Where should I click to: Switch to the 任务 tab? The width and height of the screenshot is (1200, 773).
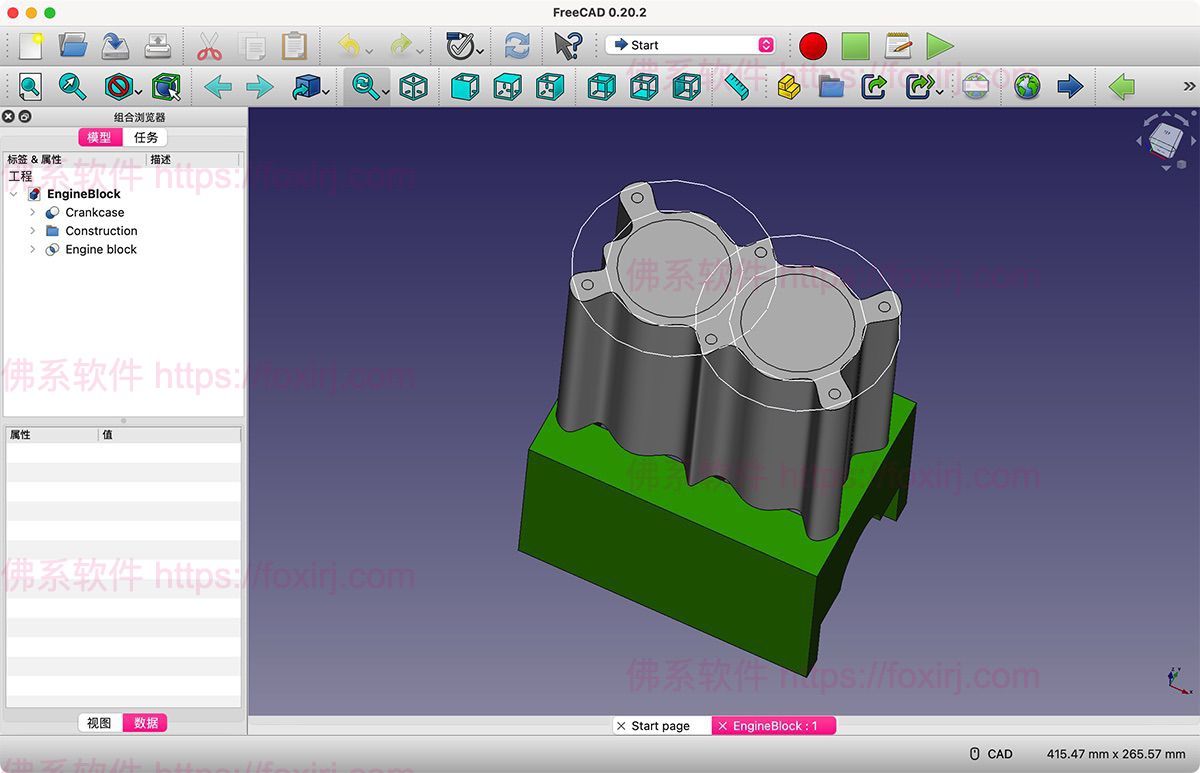tap(146, 137)
